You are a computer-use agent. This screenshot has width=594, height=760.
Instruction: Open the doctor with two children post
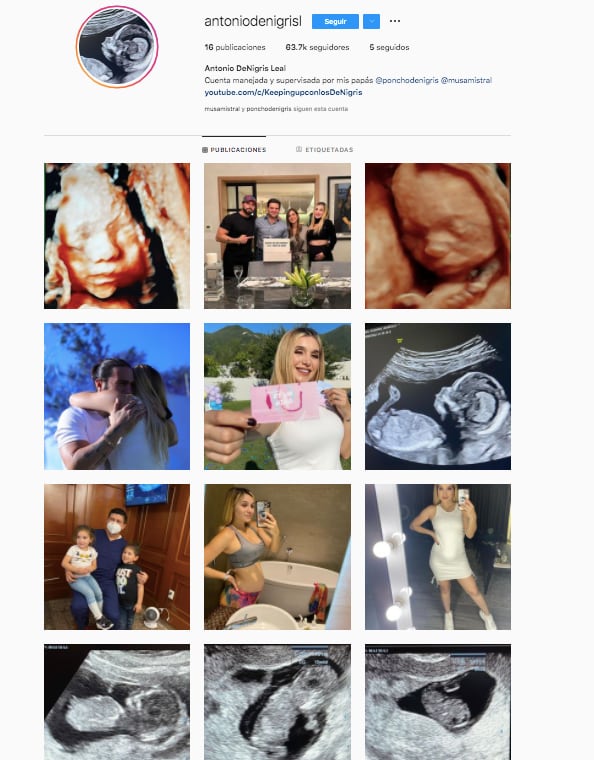[x=117, y=557]
